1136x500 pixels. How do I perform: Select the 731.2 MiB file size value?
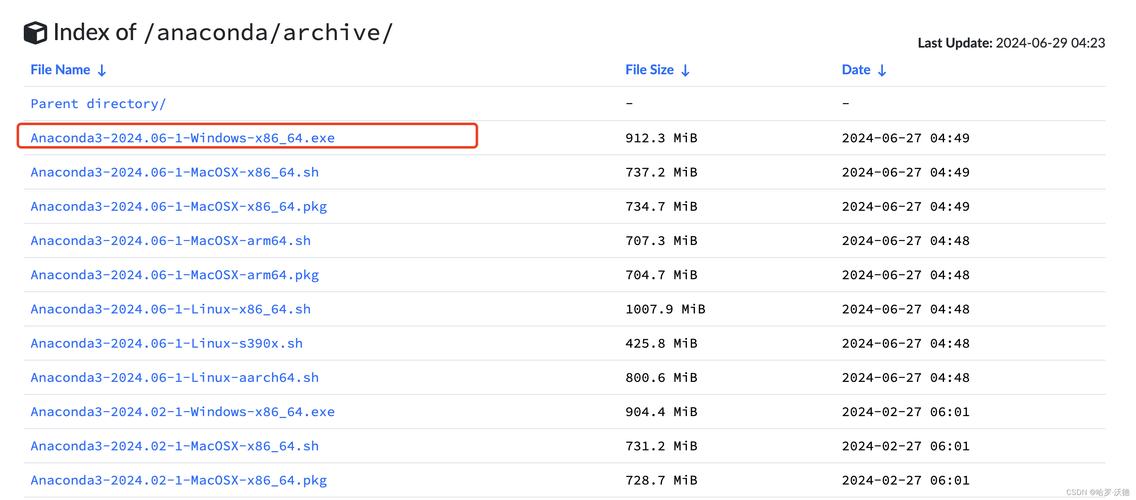point(661,446)
